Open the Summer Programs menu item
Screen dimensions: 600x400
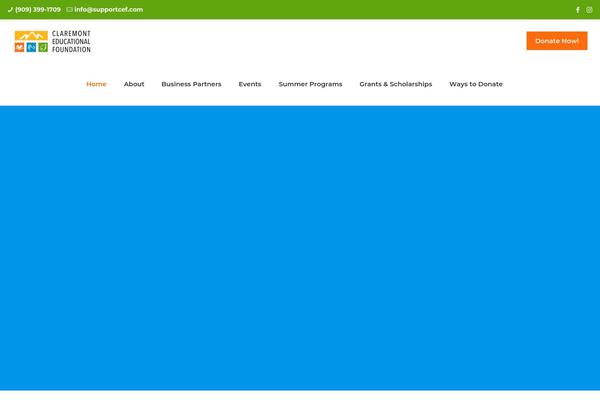[310, 84]
